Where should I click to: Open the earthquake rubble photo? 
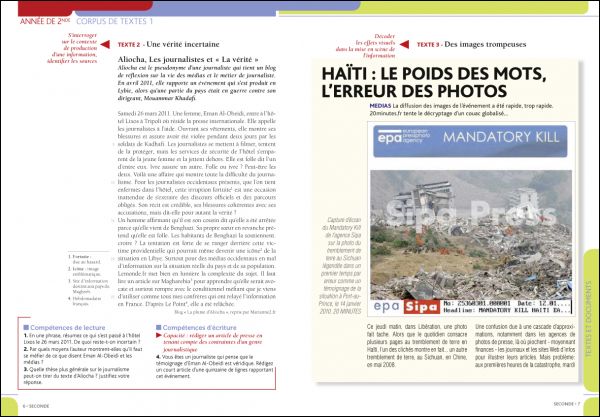click(x=471, y=235)
